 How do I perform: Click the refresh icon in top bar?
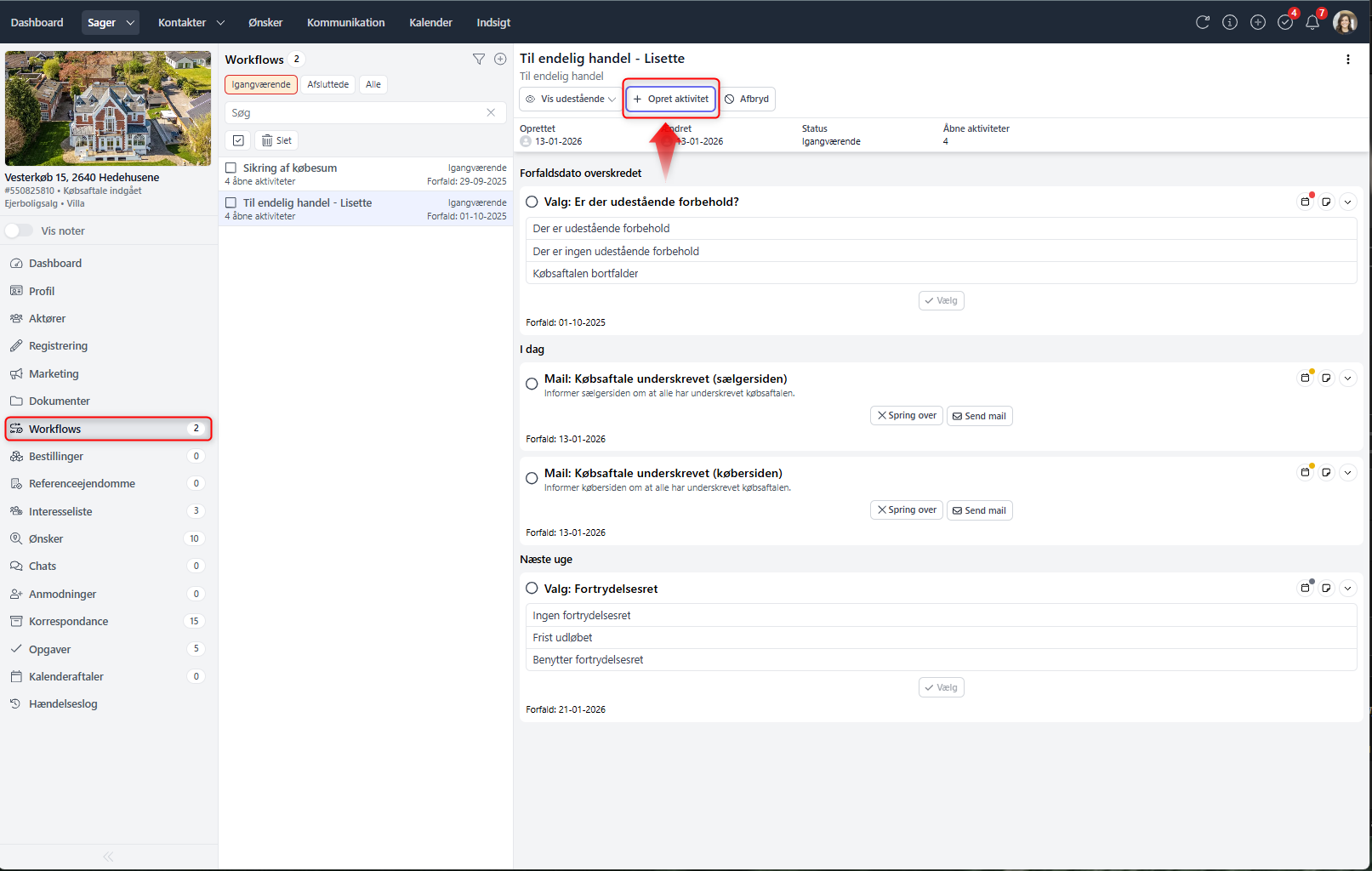[x=1202, y=22]
